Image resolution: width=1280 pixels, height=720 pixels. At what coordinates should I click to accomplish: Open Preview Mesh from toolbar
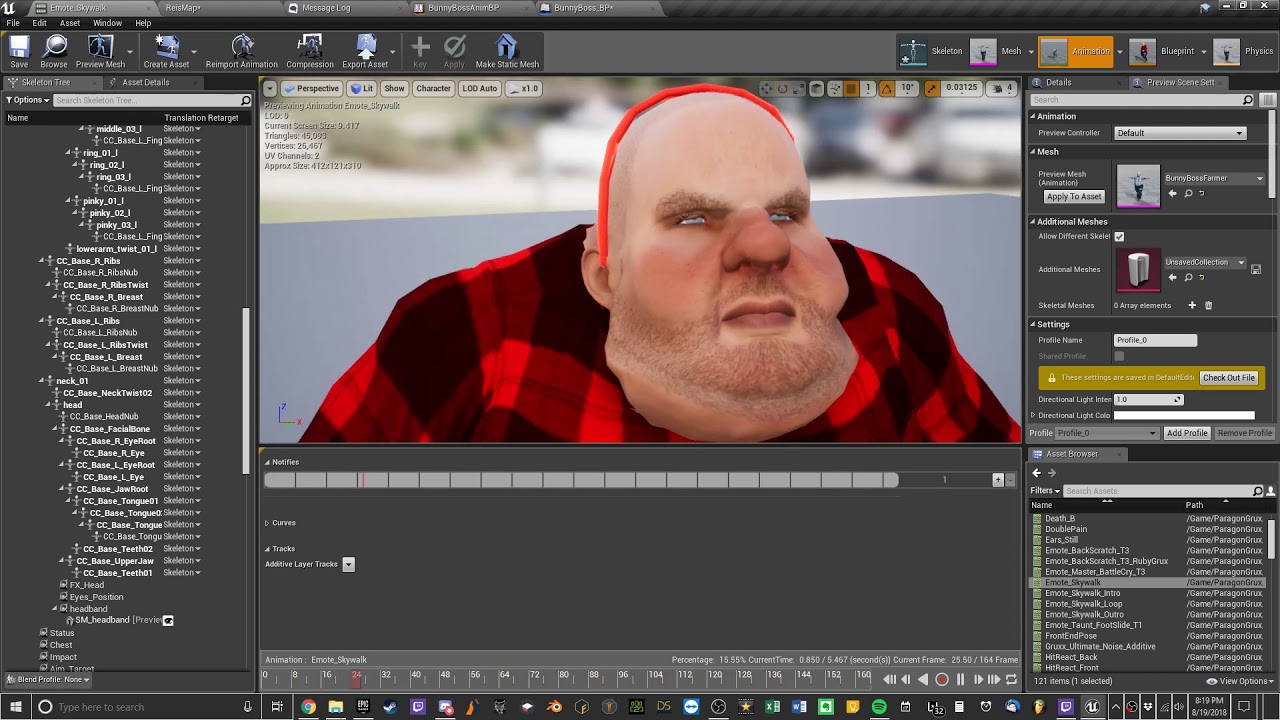click(100, 52)
